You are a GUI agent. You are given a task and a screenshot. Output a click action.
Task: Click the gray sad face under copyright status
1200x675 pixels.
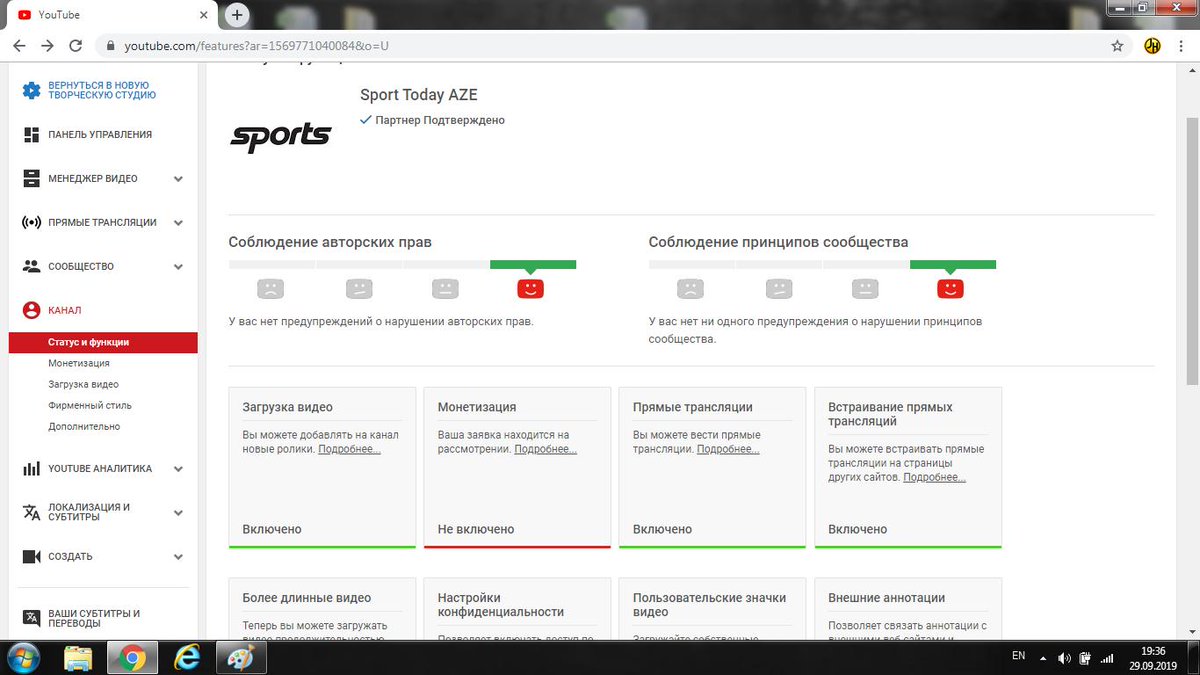(x=270, y=288)
